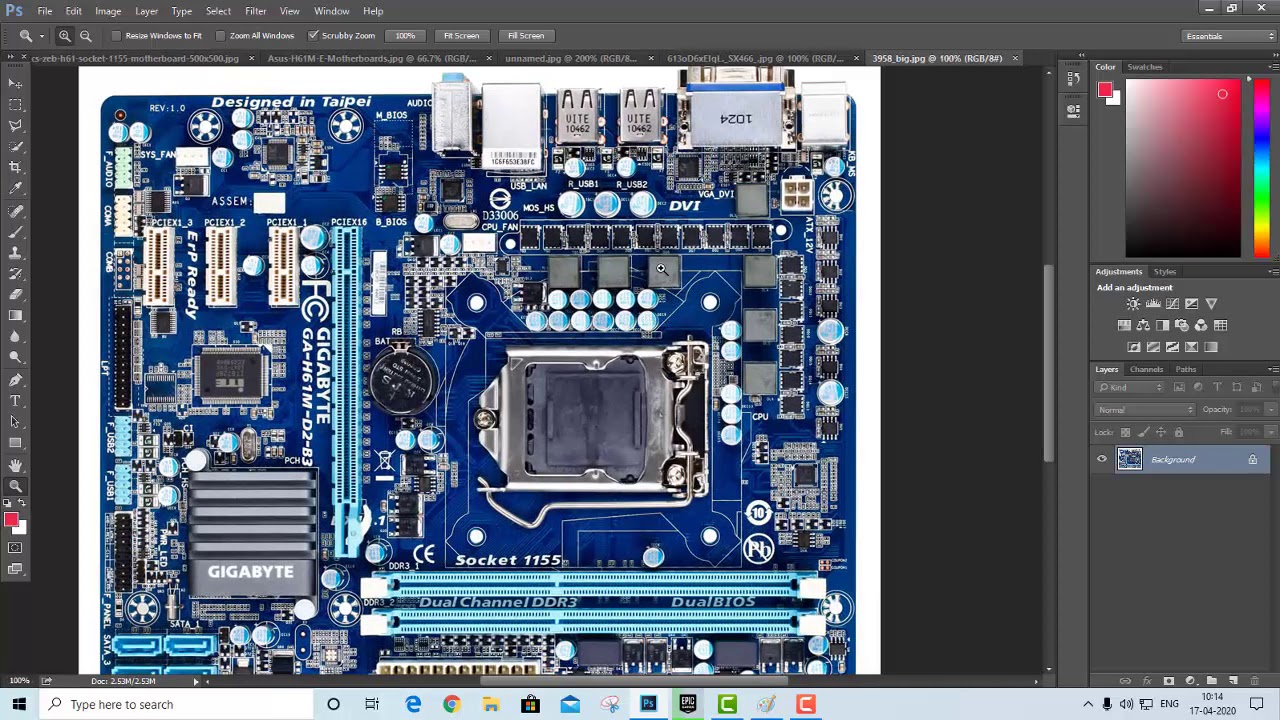Open Adjustments panel flyout menu

[x=1272, y=272]
